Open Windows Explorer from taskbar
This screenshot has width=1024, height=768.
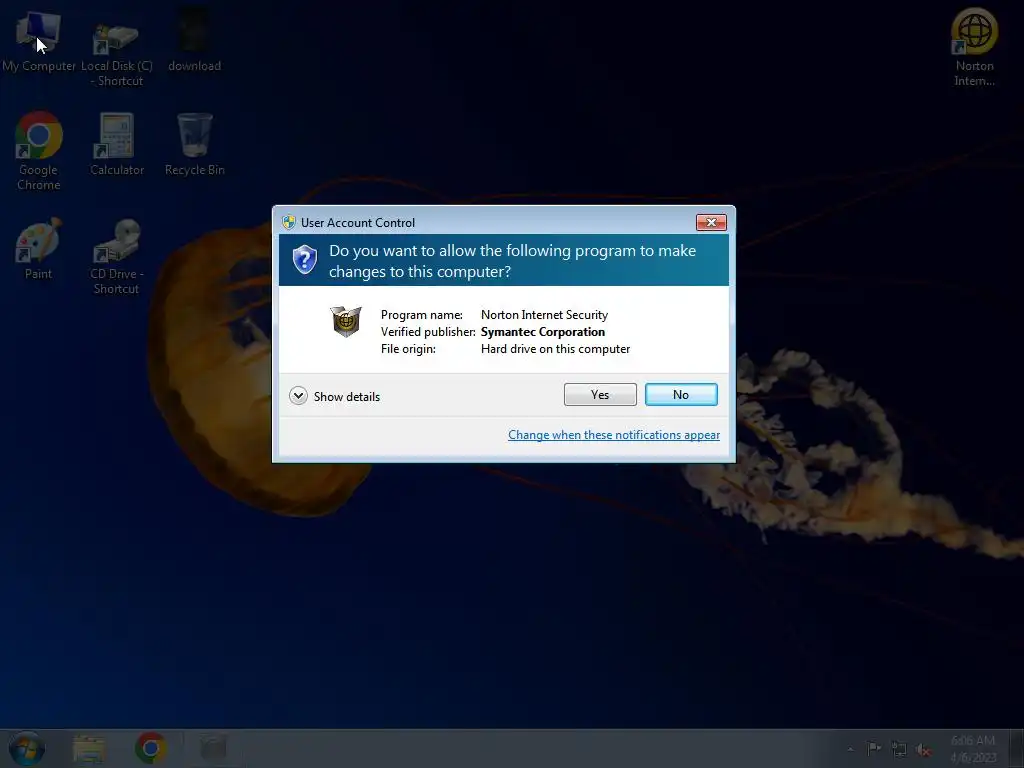click(89, 748)
